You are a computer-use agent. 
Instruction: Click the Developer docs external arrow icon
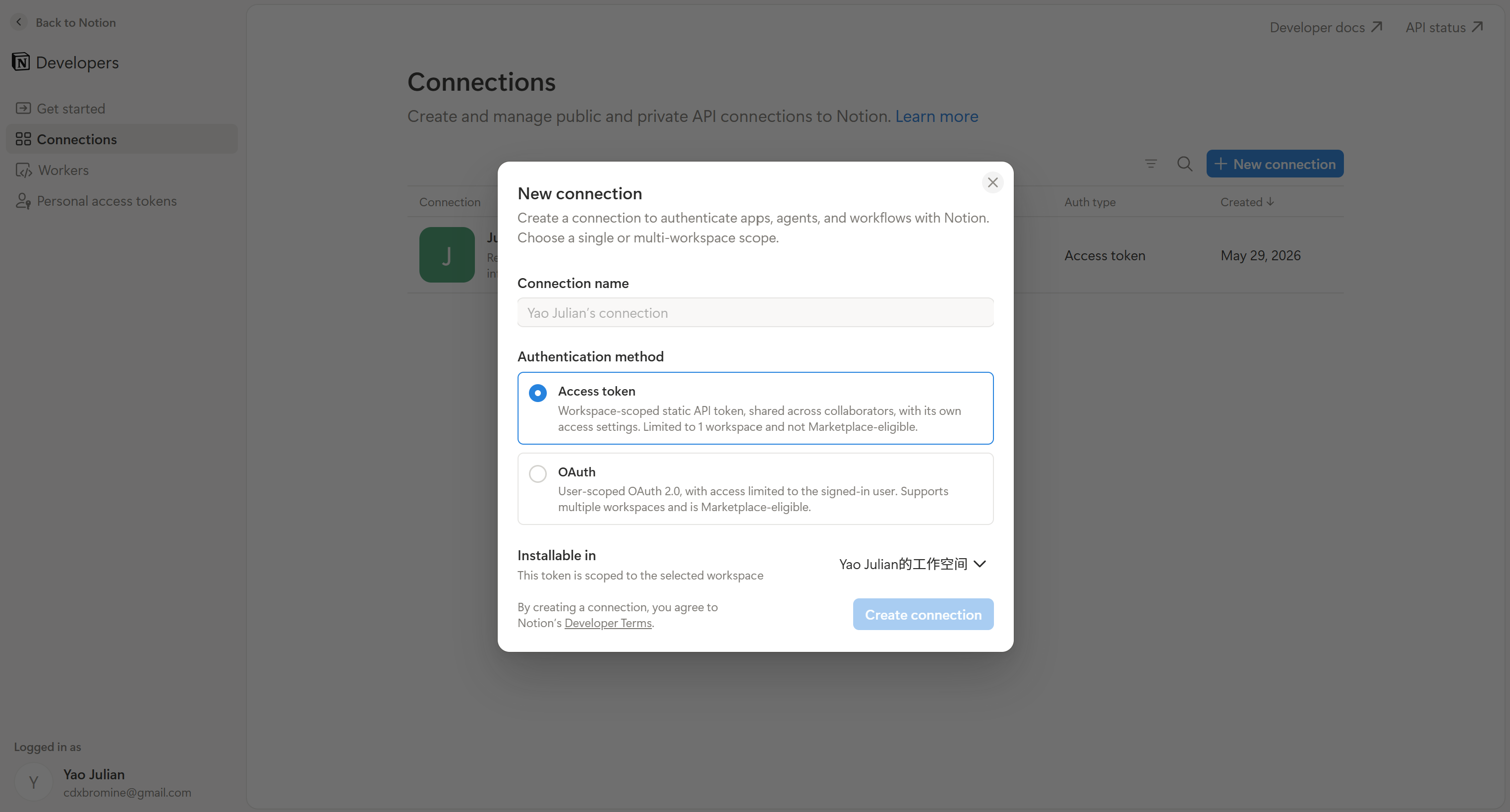tap(1377, 27)
